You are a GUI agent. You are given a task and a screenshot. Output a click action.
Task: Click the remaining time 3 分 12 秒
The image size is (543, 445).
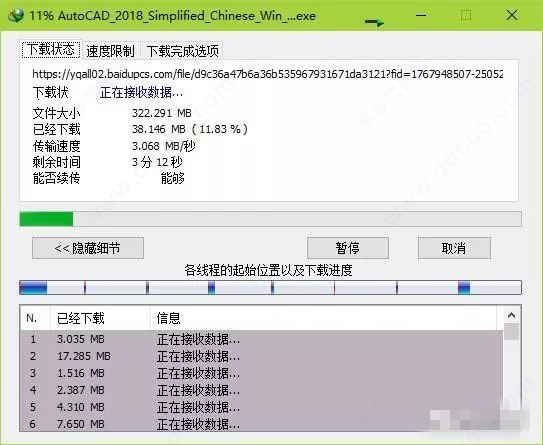(x=157, y=162)
